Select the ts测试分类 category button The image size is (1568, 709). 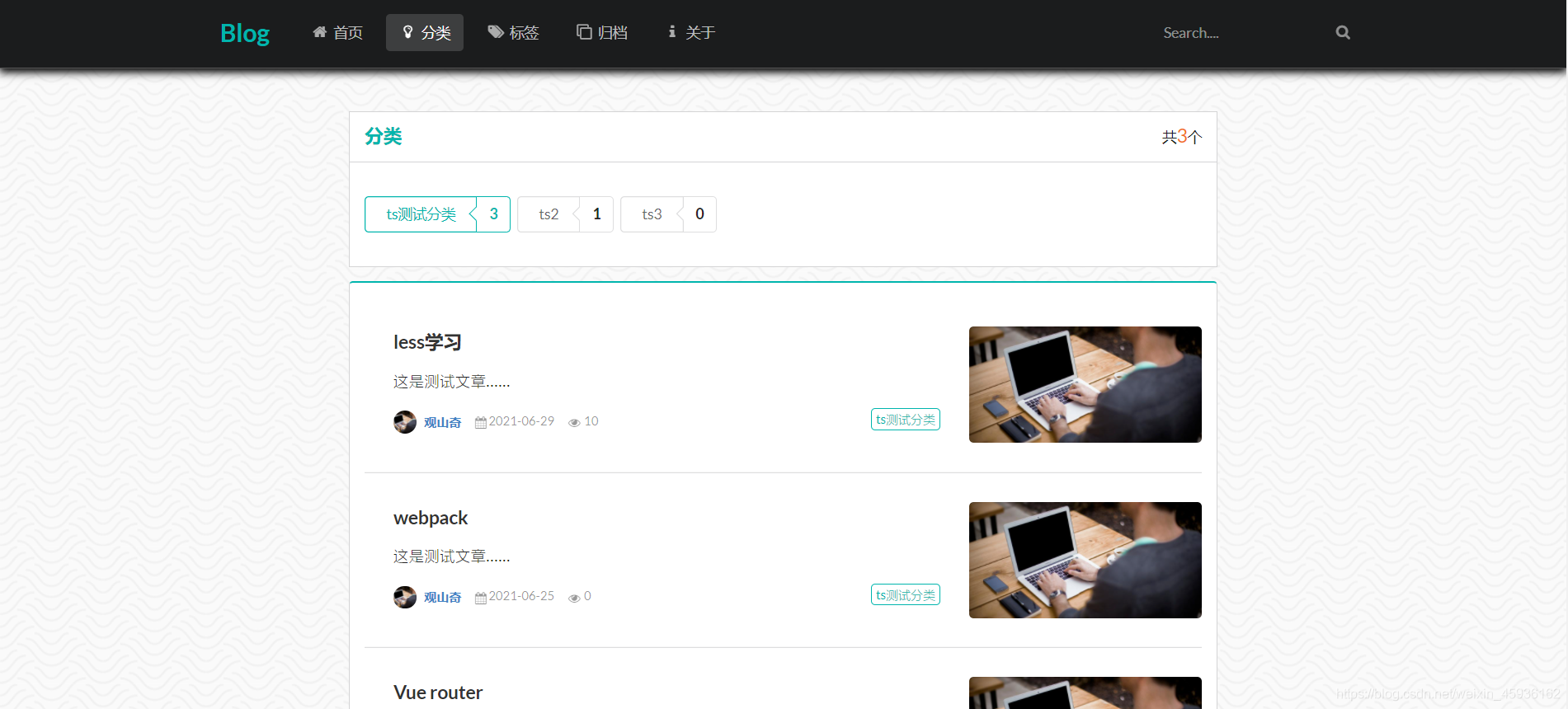pyautogui.click(x=421, y=214)
